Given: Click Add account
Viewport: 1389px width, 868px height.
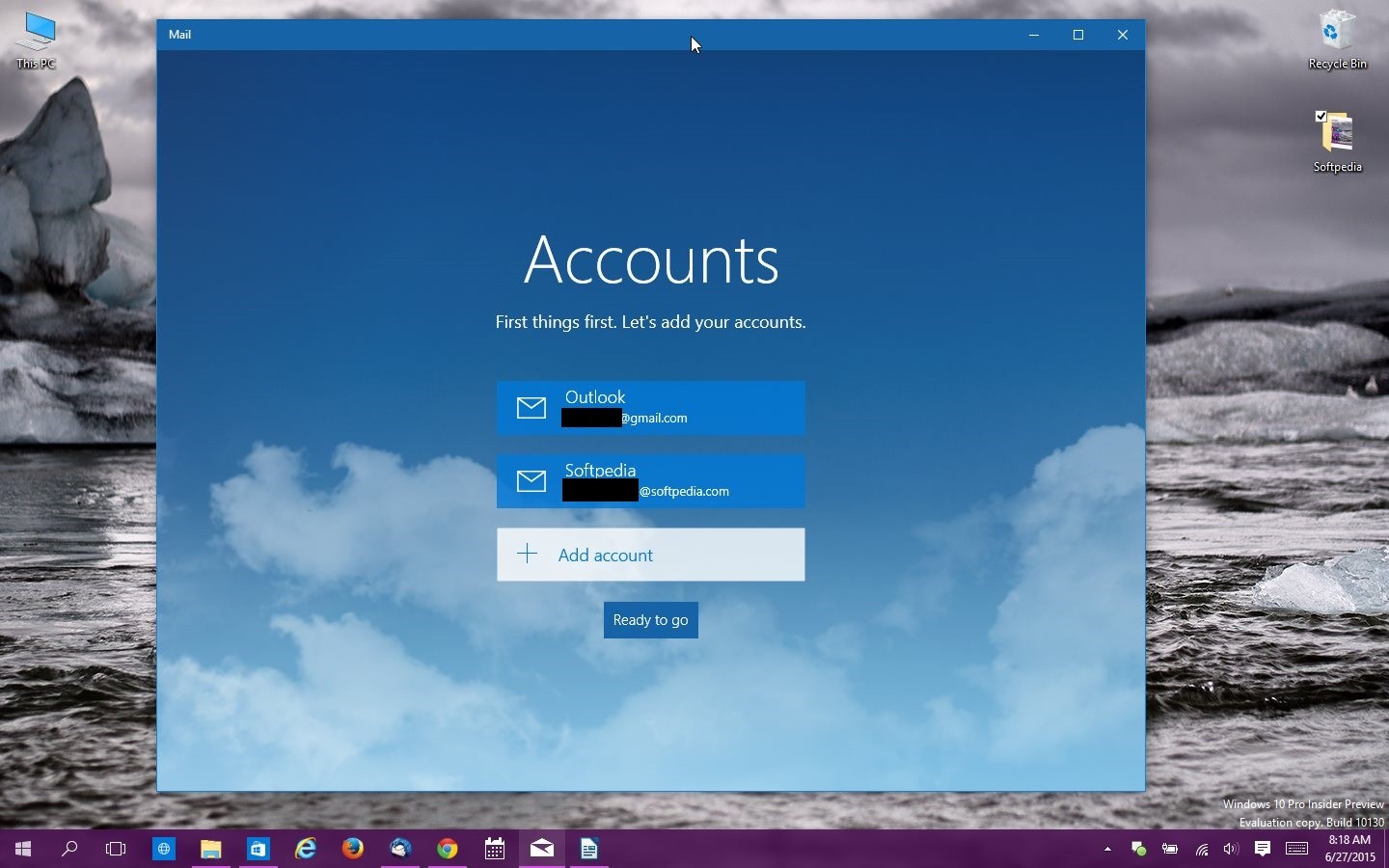Looking at the screenshot, I should pyautogui.click(x=650, y=555).
